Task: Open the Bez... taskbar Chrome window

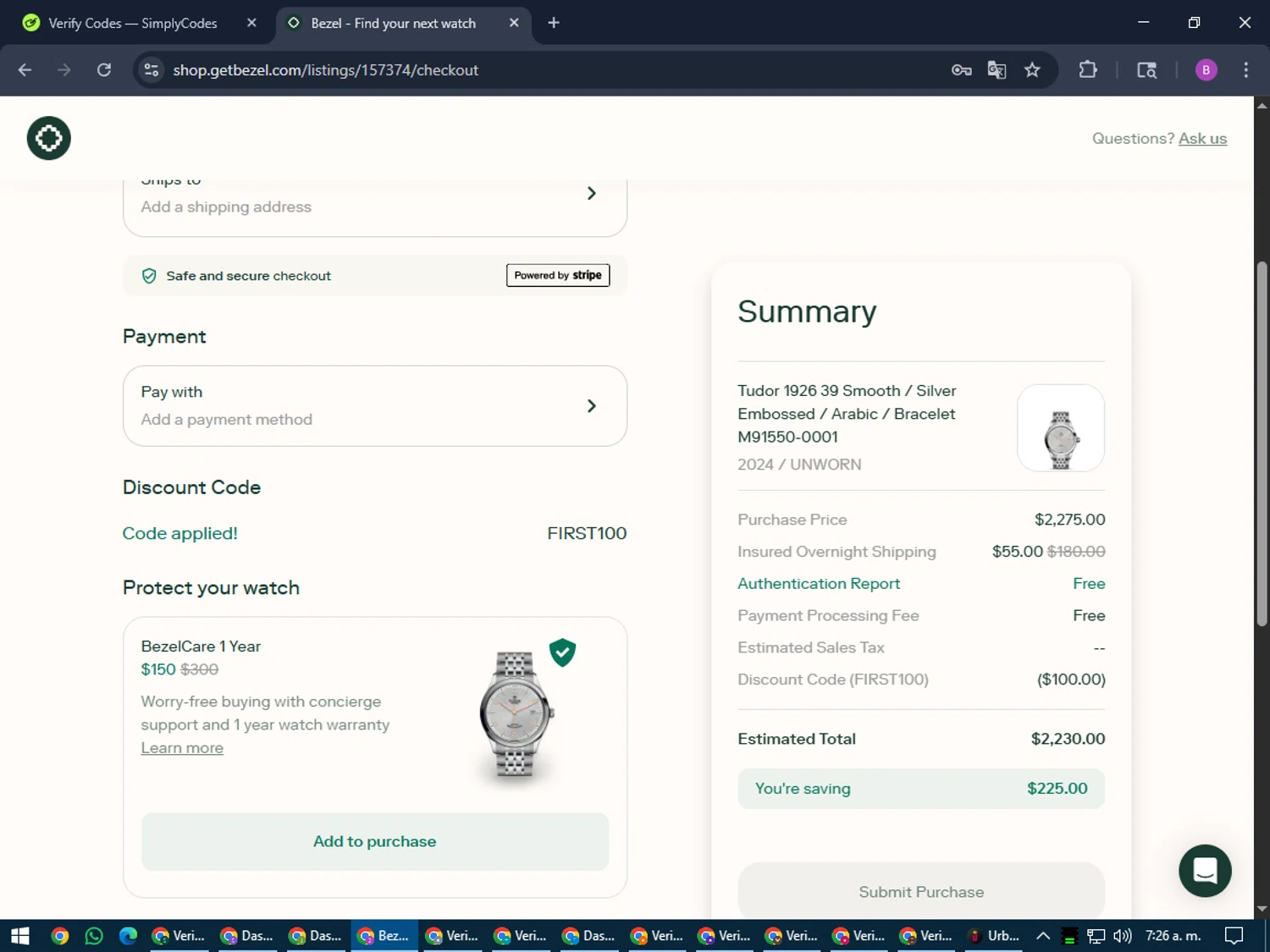Action: click(x=384, y=935)
